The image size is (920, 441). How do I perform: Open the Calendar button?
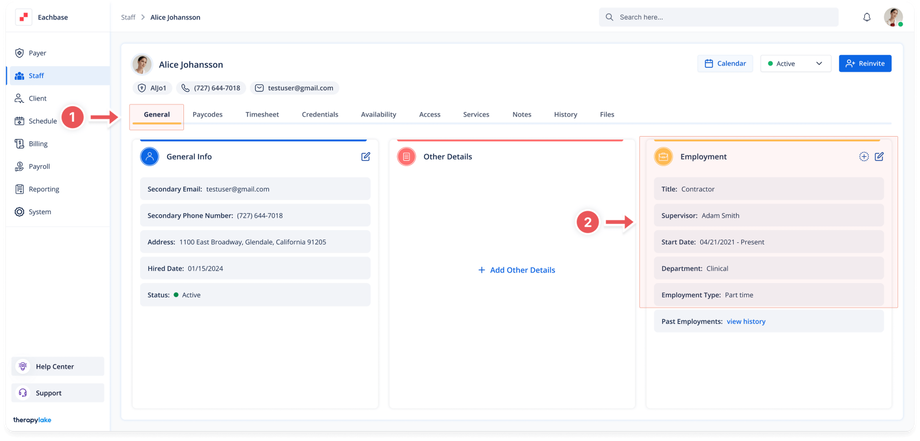click(x=725, y=63)
